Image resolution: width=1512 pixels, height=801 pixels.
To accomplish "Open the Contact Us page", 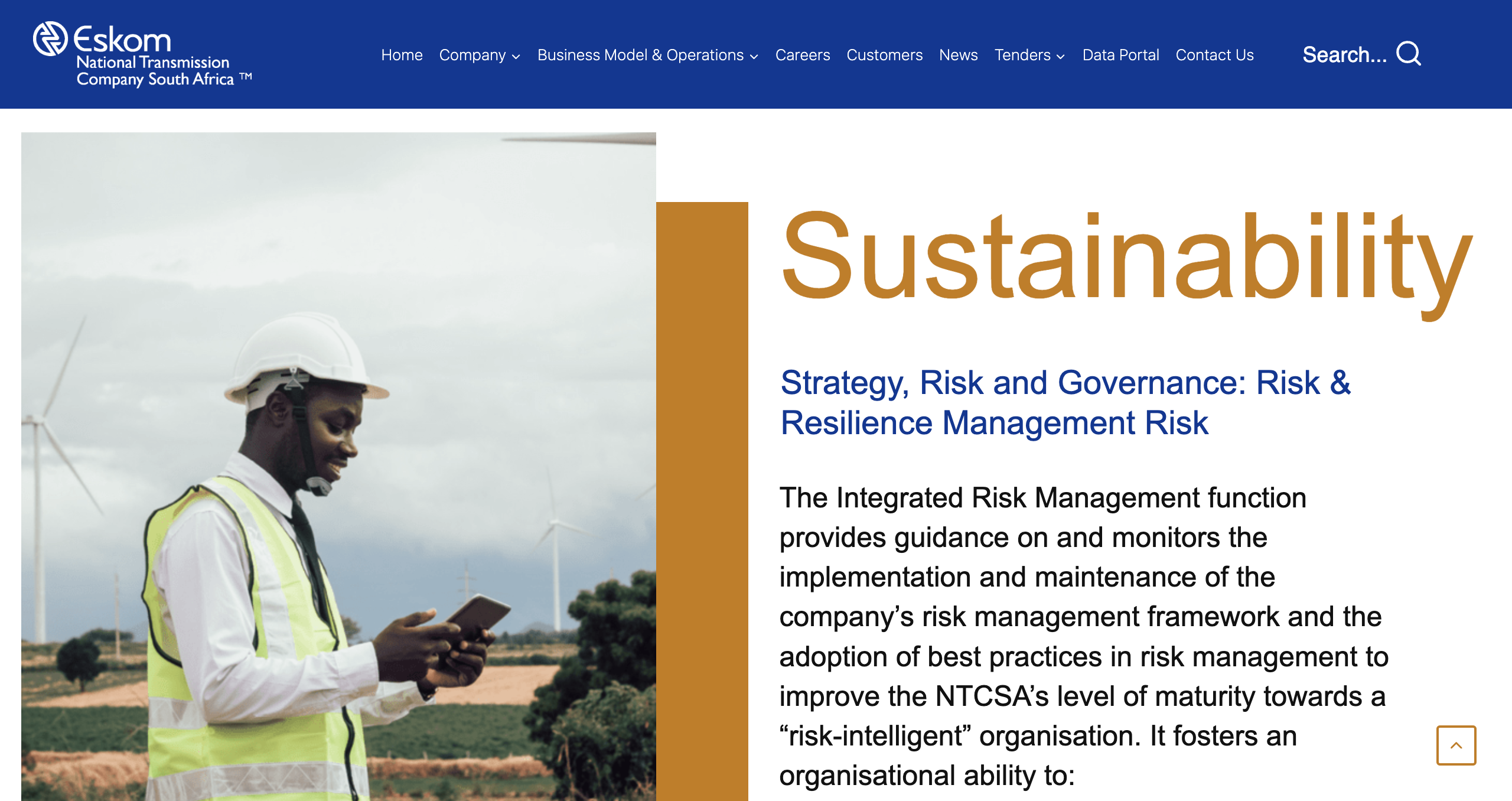I will (x=1214, y=55).
